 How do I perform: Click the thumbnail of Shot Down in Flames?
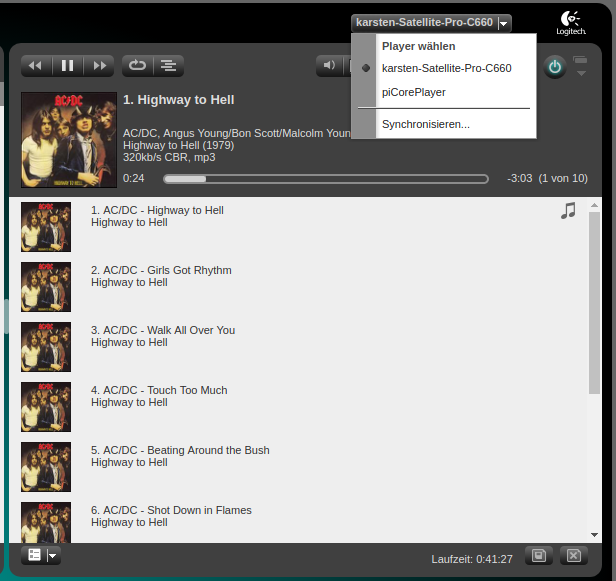coord(46,522)
